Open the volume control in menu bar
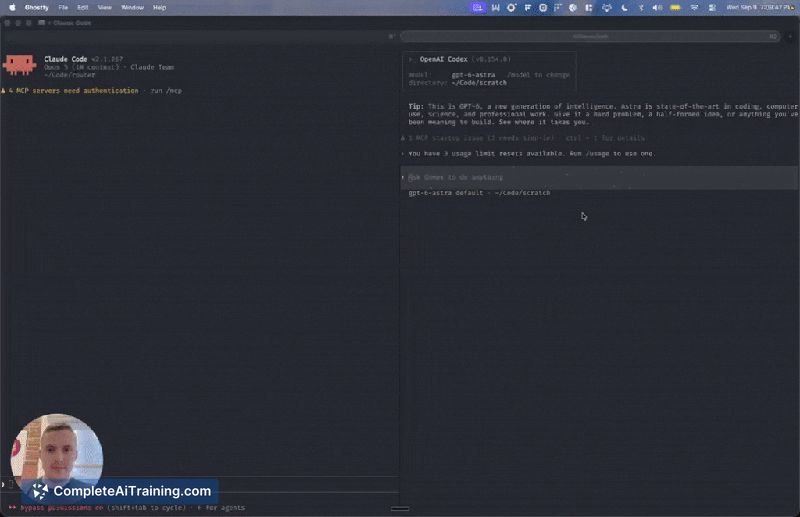Image resolution: width=800 pixels, height=517 pixels. point(658,8)
